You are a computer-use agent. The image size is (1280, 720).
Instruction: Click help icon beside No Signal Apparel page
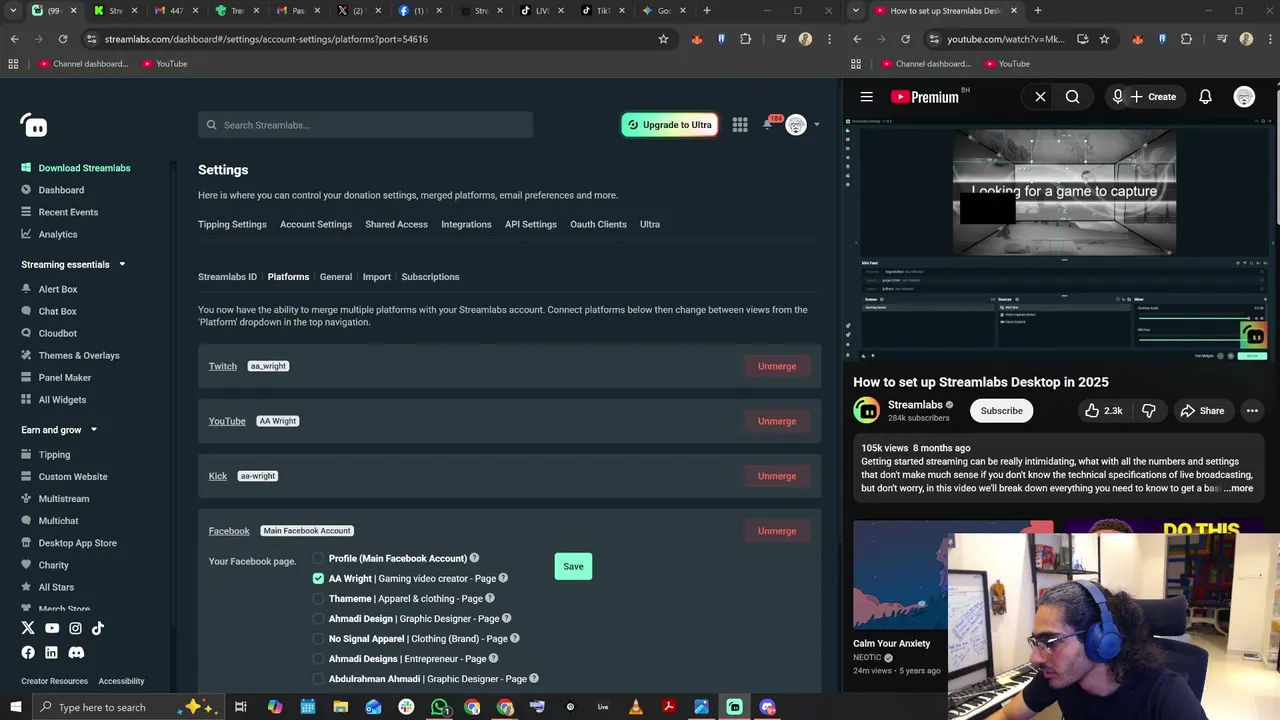coord(515,638)
